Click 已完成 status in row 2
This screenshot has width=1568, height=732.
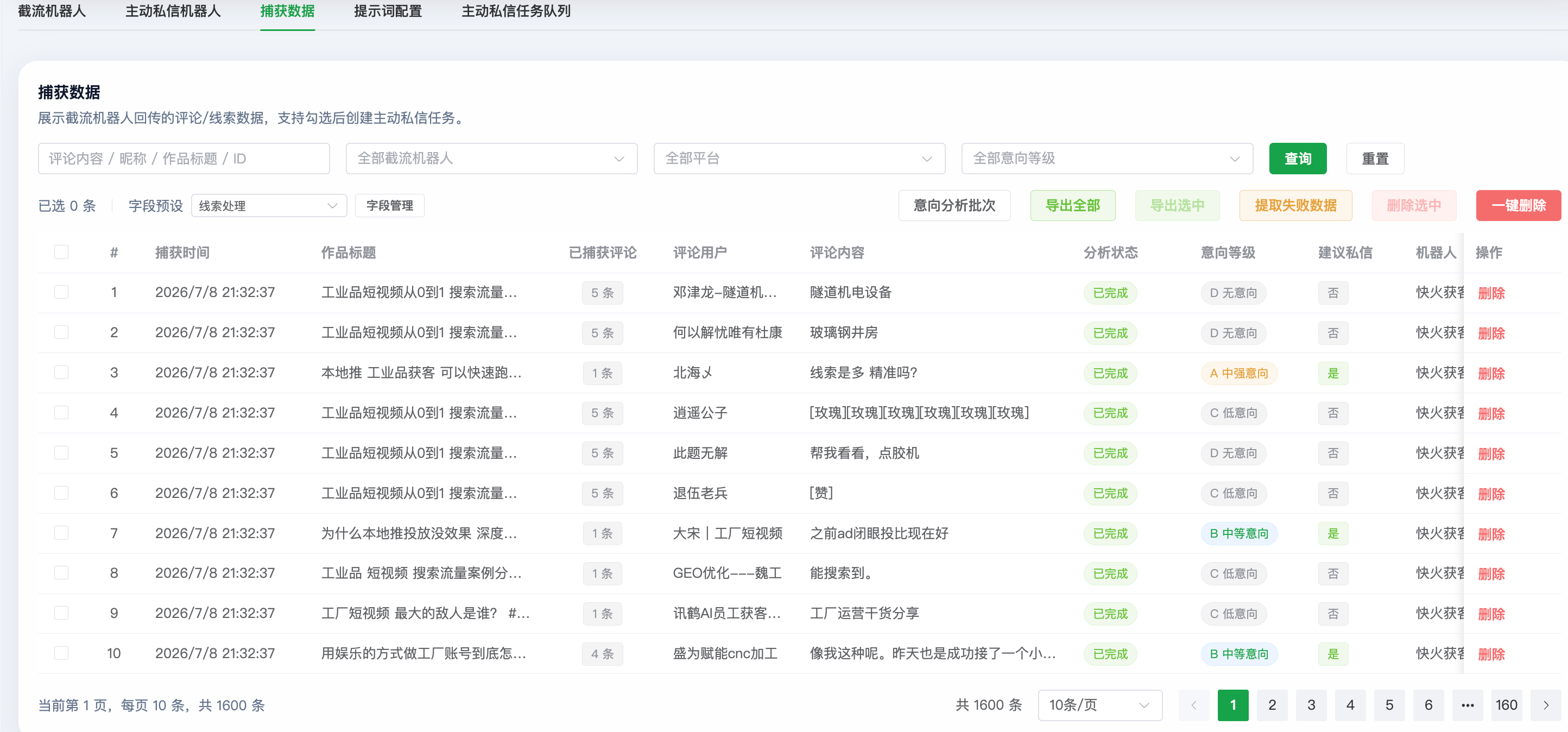point(1110,333)
